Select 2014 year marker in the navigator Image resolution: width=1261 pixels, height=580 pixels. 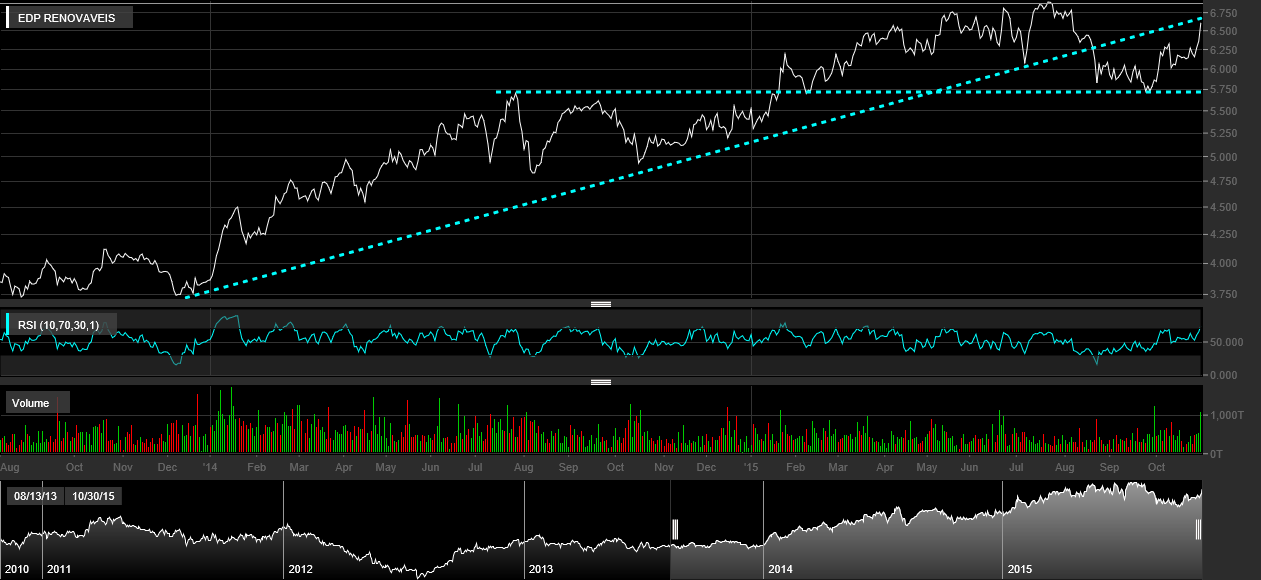(x=780, y=569)
